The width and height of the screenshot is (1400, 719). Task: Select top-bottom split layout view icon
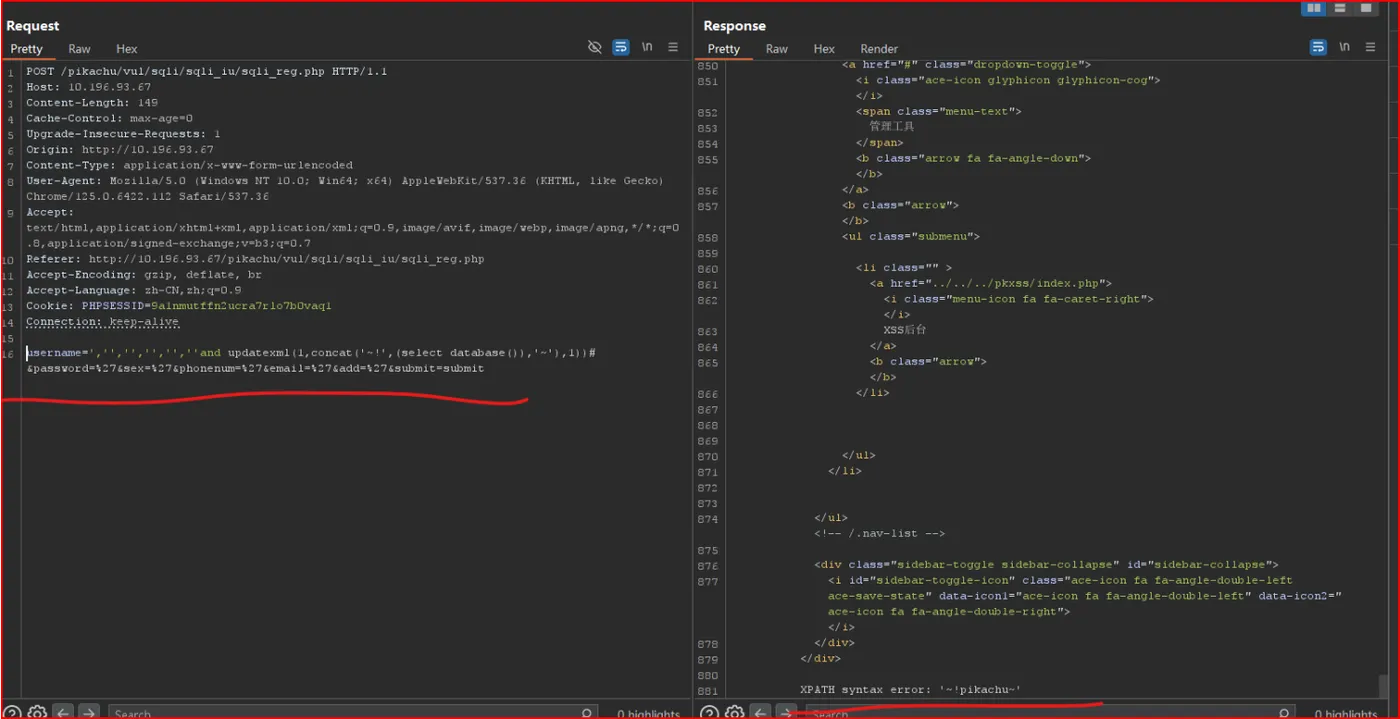(x=1339, y=8)
